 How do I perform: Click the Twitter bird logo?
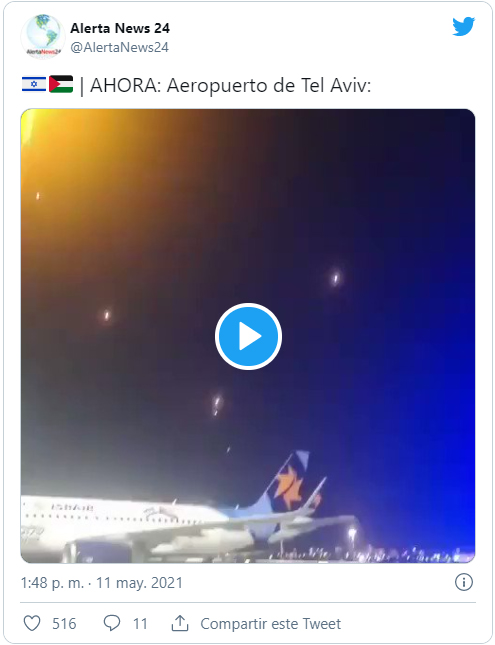coord(463,27)
